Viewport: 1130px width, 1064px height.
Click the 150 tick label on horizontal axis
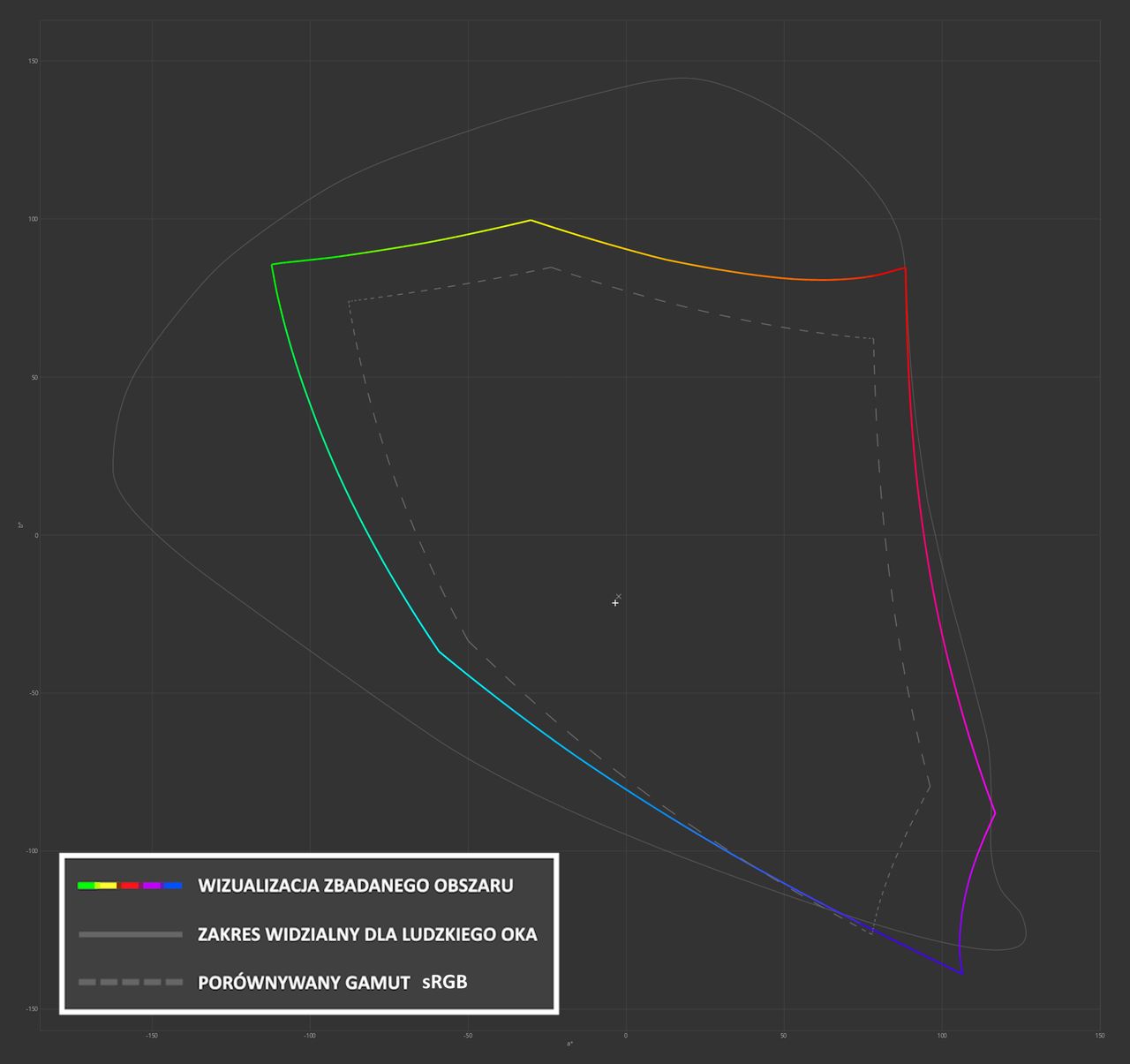pyautogui.click(x=1099, y=1036)
